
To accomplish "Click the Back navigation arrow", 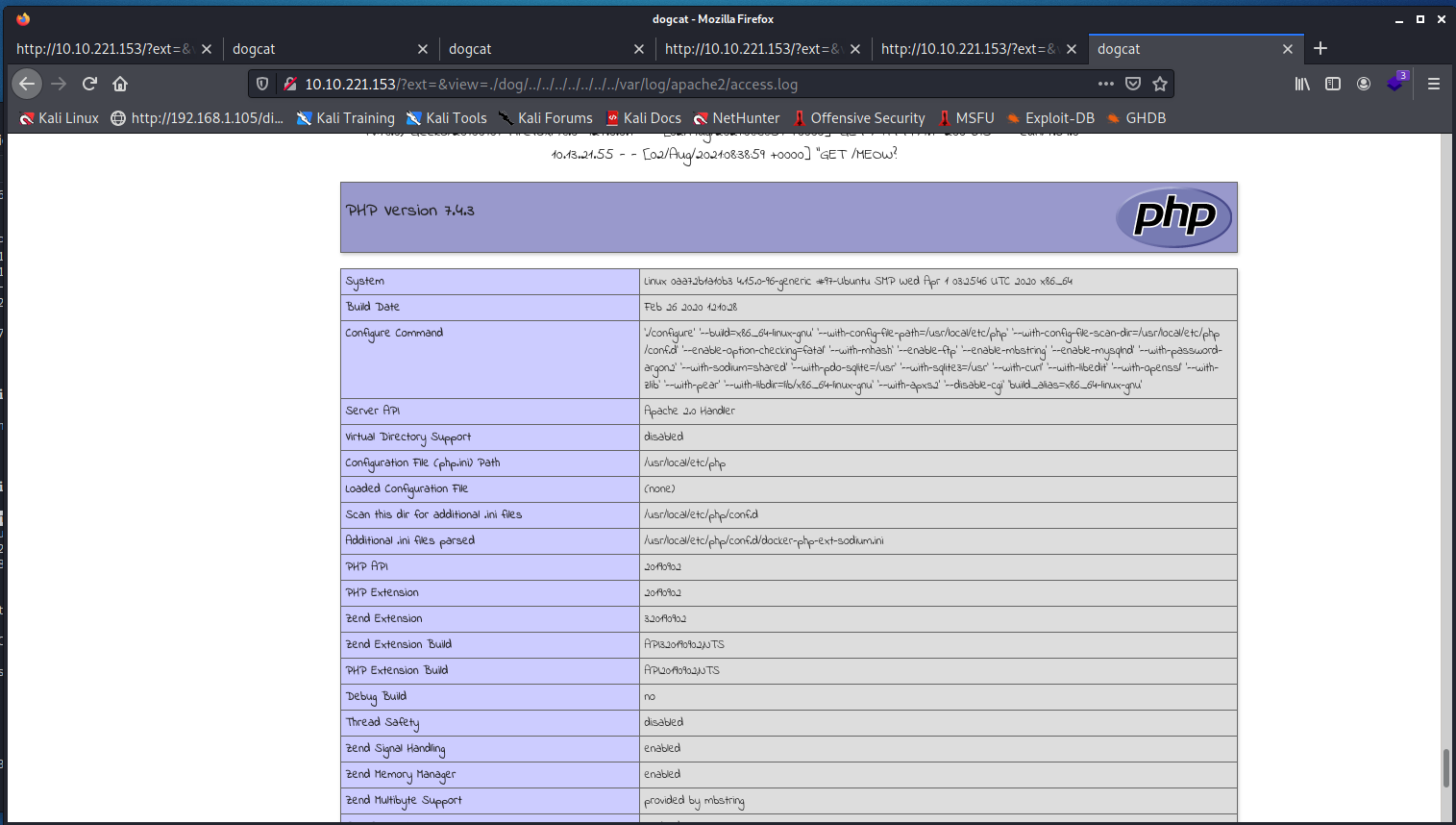I will [x=27, y=84].
